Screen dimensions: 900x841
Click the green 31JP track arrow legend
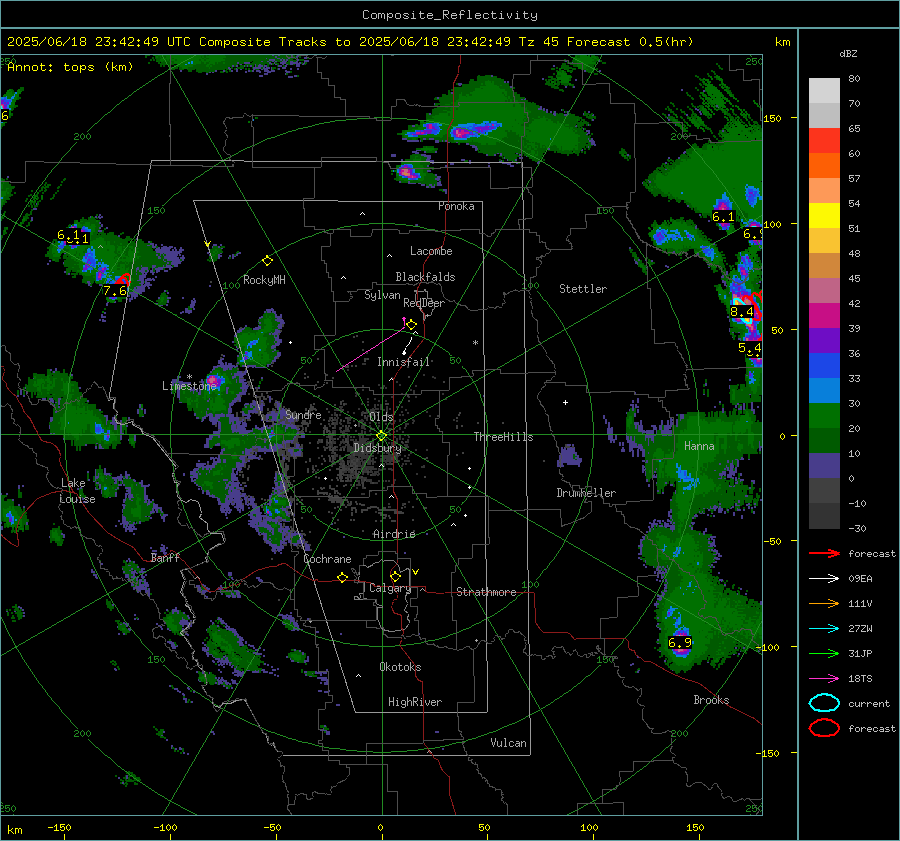pyautogui.click(x=824, y=653)
